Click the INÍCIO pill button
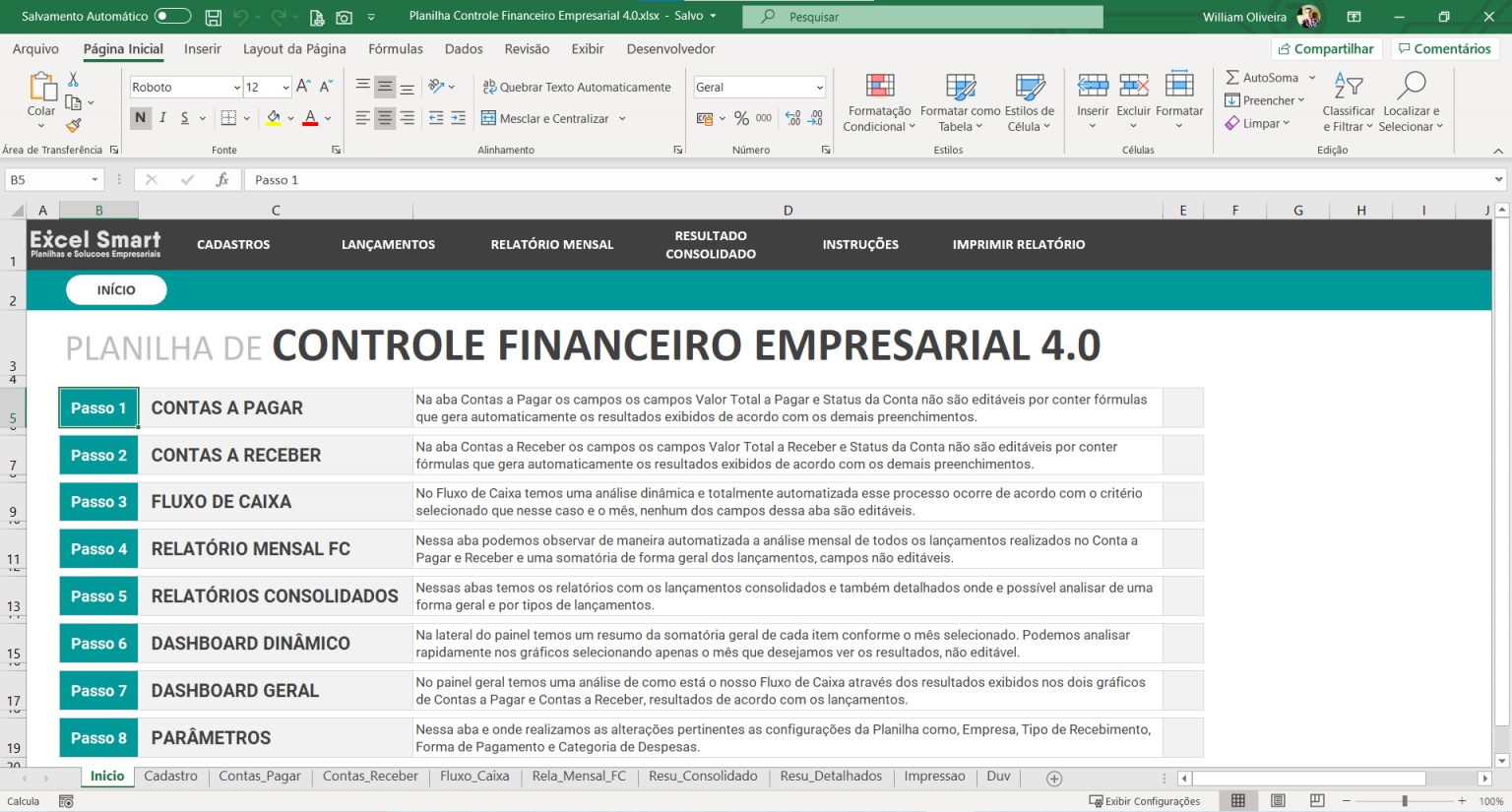The width and height of the screenshot is (1512, 812). coord(116,290)
